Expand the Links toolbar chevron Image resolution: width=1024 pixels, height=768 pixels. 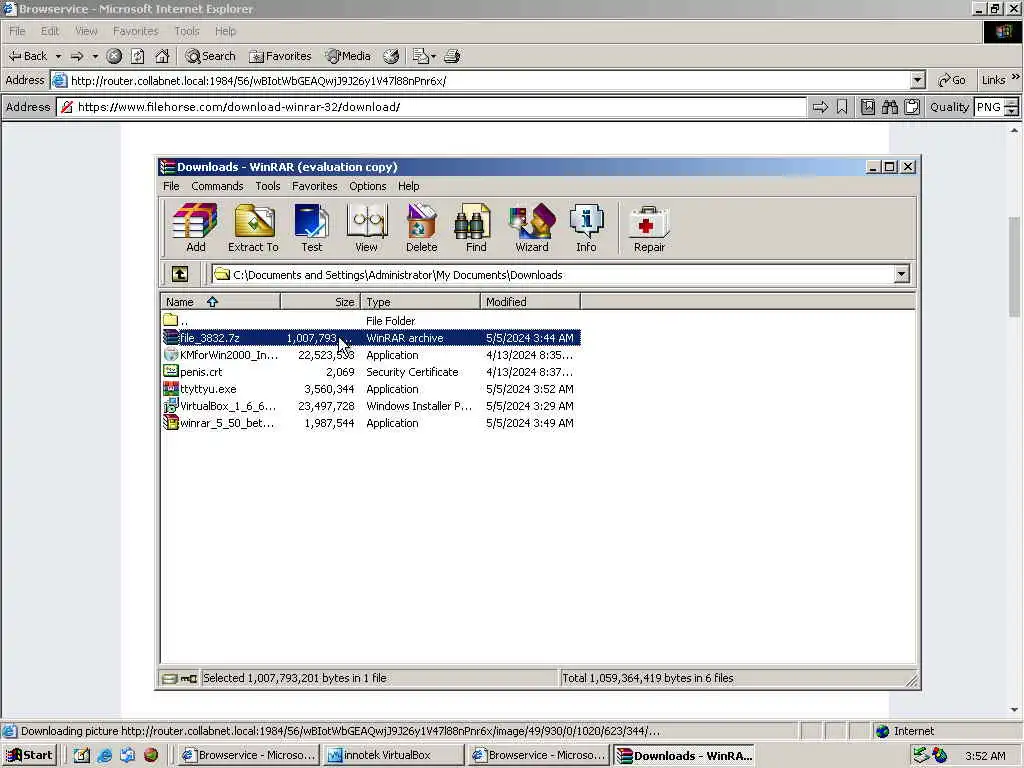point(1016,77)
